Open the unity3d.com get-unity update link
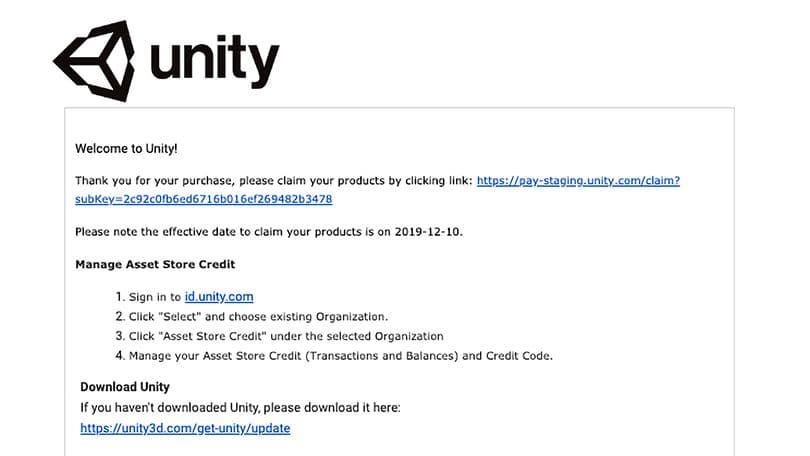This screenshot has width=810, height=456. pos(185,428)
